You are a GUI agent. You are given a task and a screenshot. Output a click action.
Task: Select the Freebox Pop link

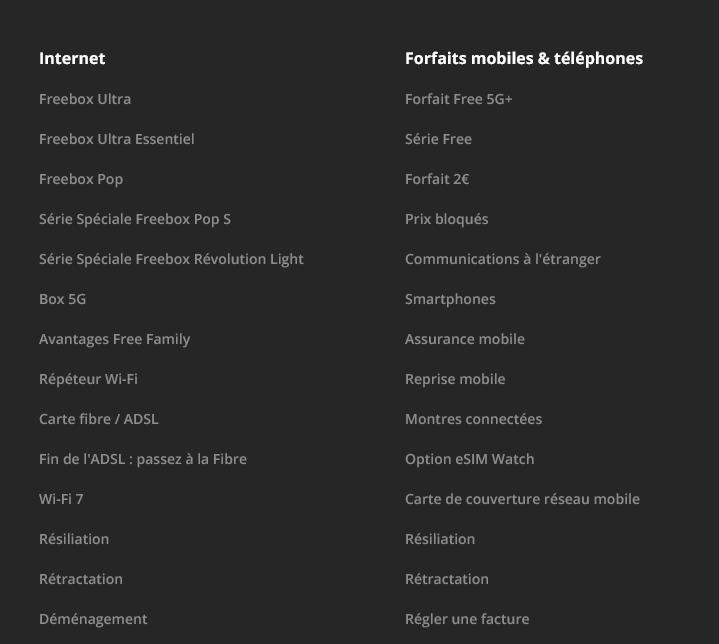(81, 179)
